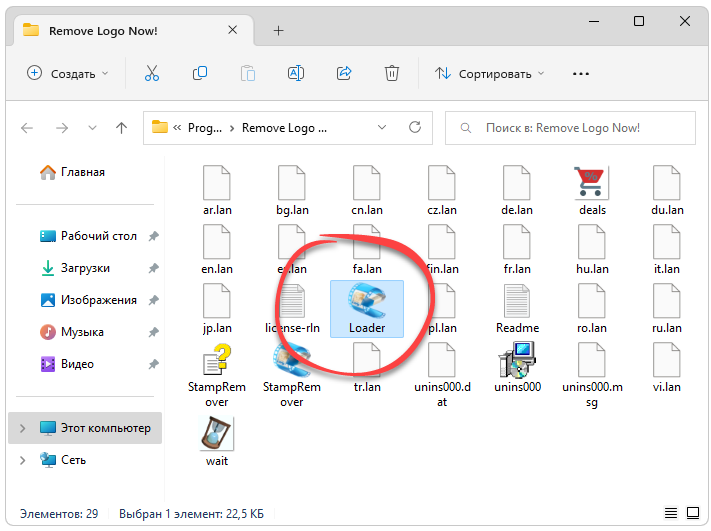Viewport: 711px width, 531px height.
Task: Open the three-dots more options menu
Action: [x=581, y=73]
